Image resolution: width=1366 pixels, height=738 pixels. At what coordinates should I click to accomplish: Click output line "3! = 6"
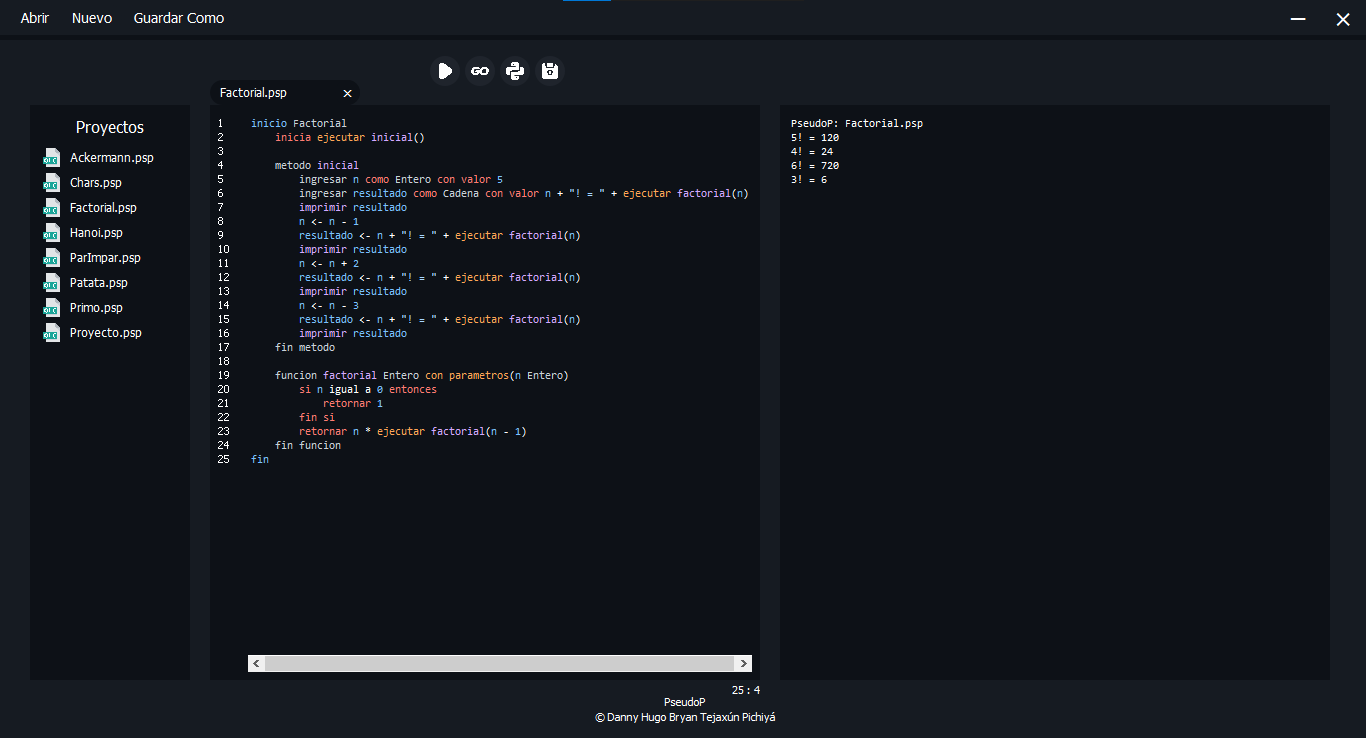809,179
